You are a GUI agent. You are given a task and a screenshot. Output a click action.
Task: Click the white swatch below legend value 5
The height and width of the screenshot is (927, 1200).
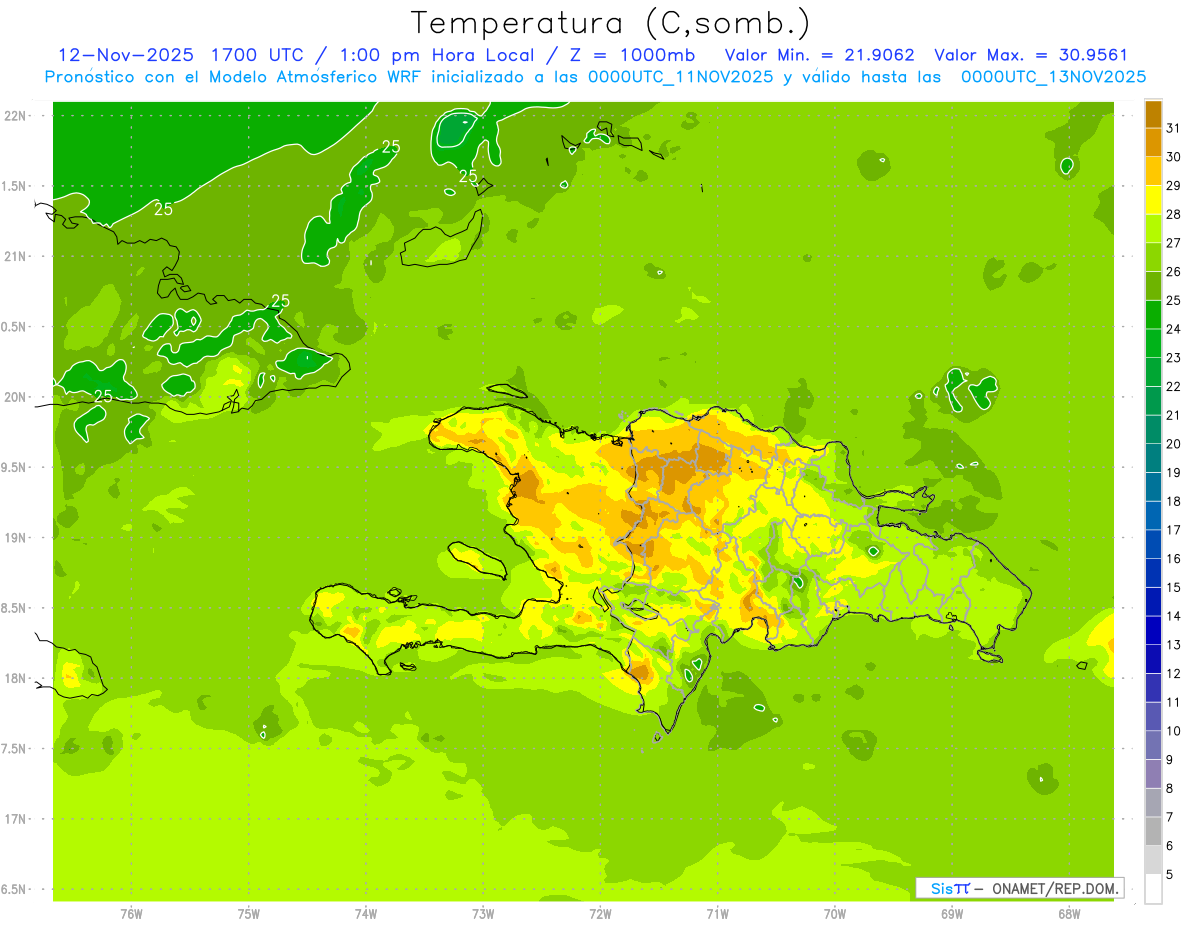1153,889
